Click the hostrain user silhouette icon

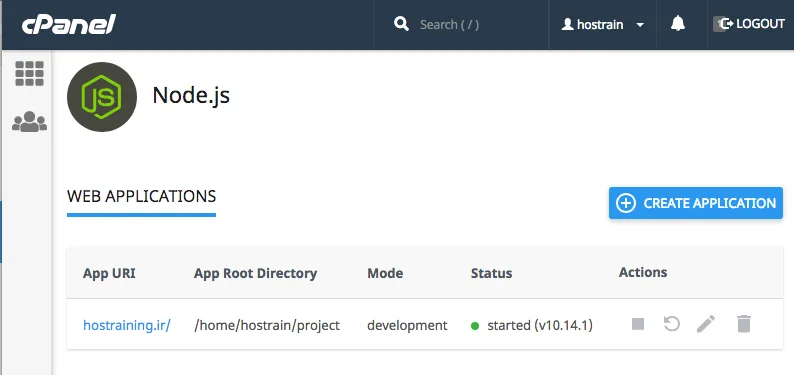tap(568, 24)
